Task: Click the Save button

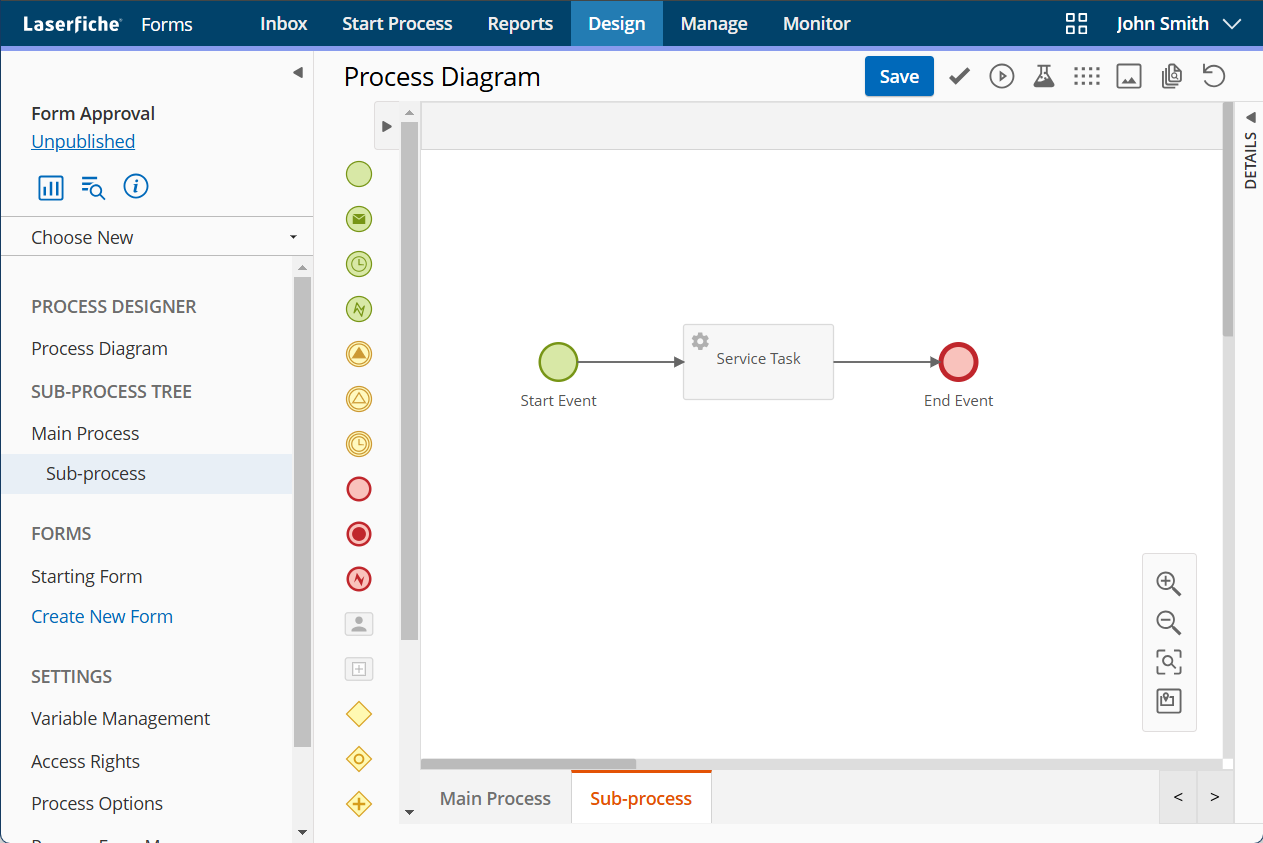Action: [x=898, y=77]
